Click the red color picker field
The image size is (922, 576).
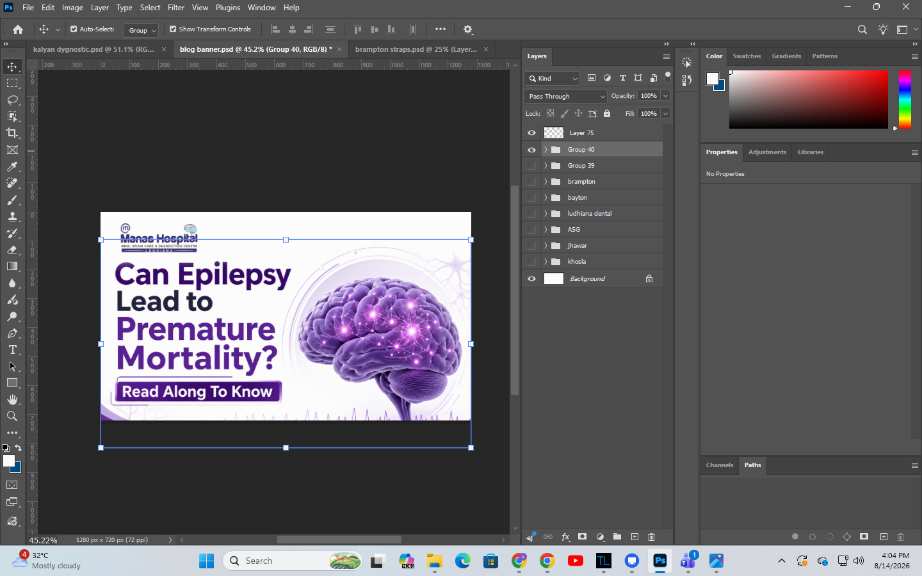point(809,99)
